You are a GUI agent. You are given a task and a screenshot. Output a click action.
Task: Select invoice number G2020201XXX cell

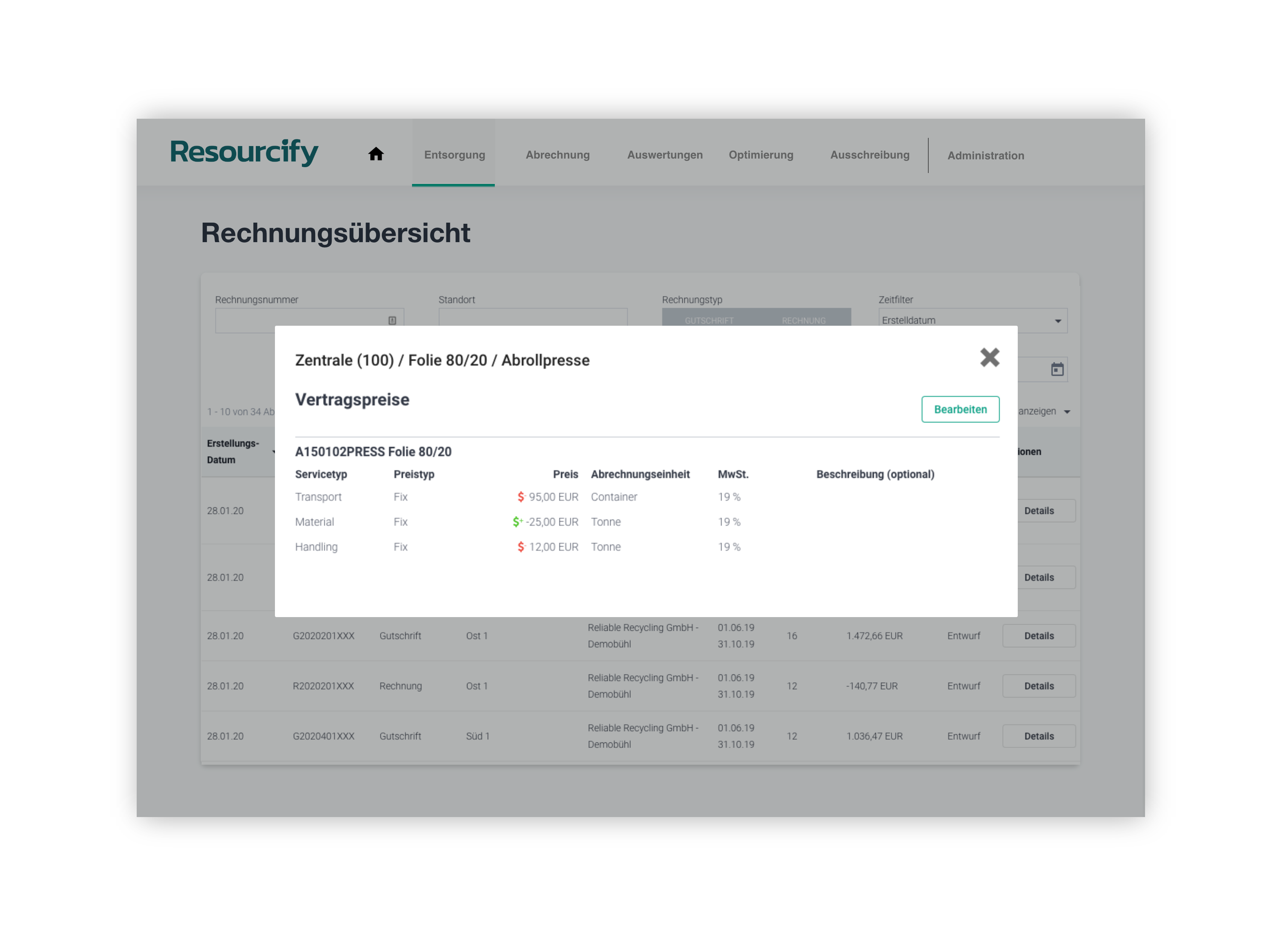323,636
